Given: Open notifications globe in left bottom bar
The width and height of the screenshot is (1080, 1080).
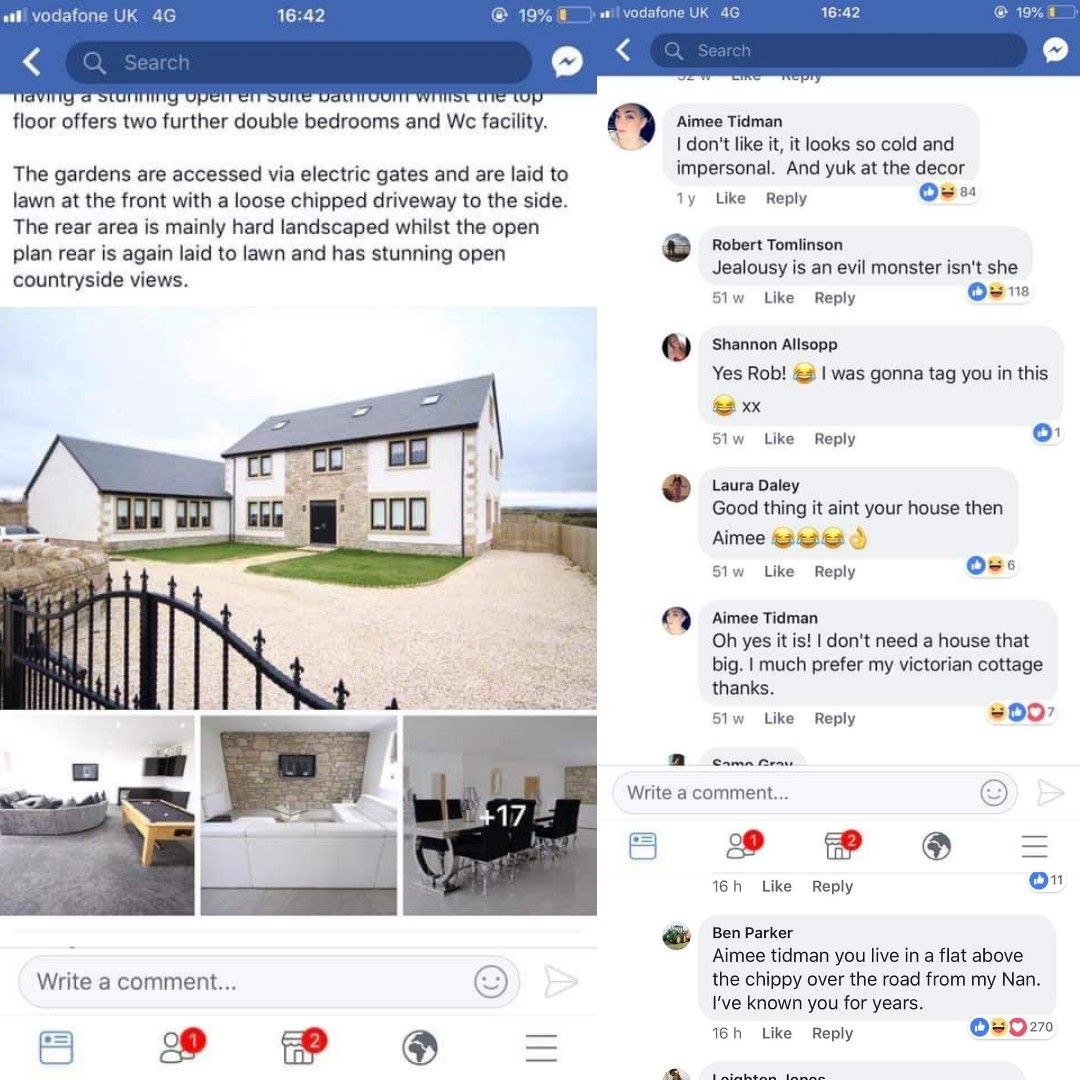Looking at the screenshot, I should tap(419, 1047).
